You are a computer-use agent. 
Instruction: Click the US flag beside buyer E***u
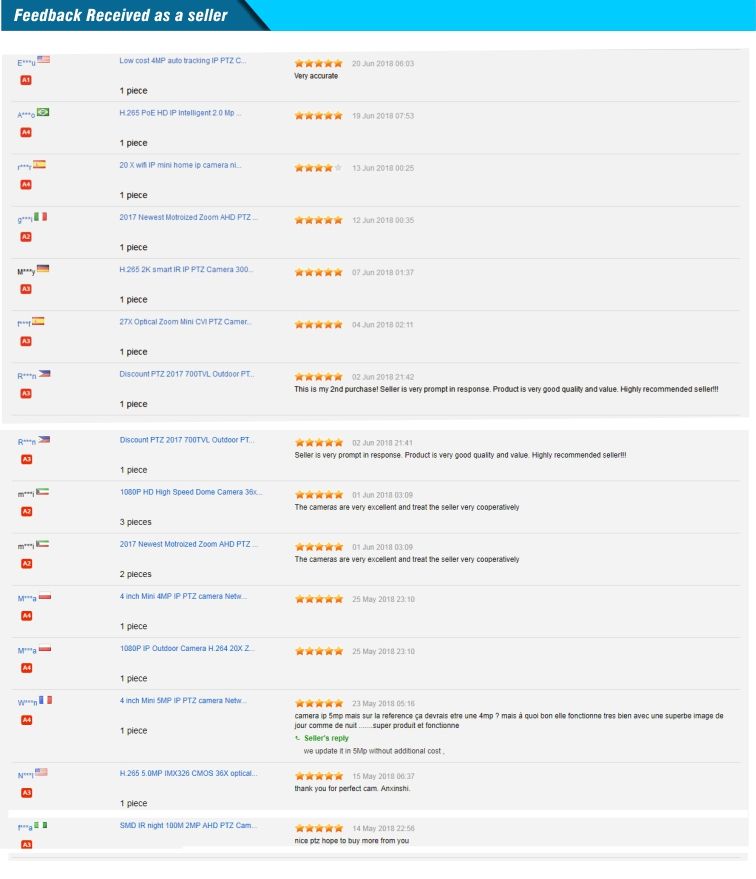click(x=43, y=62)
